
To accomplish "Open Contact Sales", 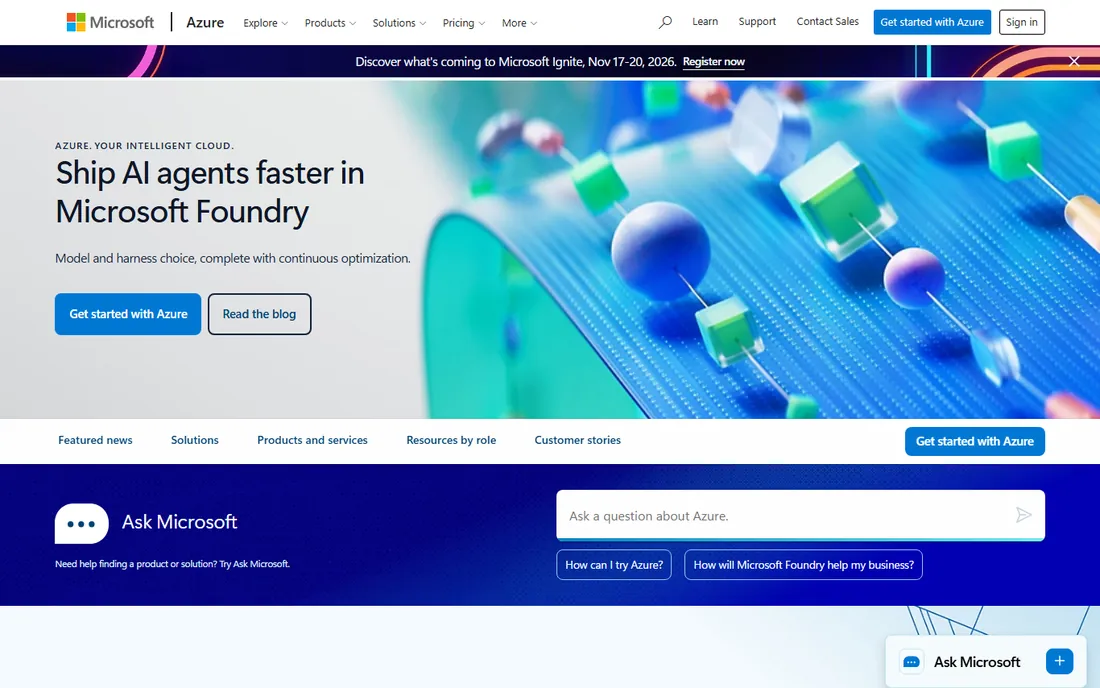I will 827,22.
